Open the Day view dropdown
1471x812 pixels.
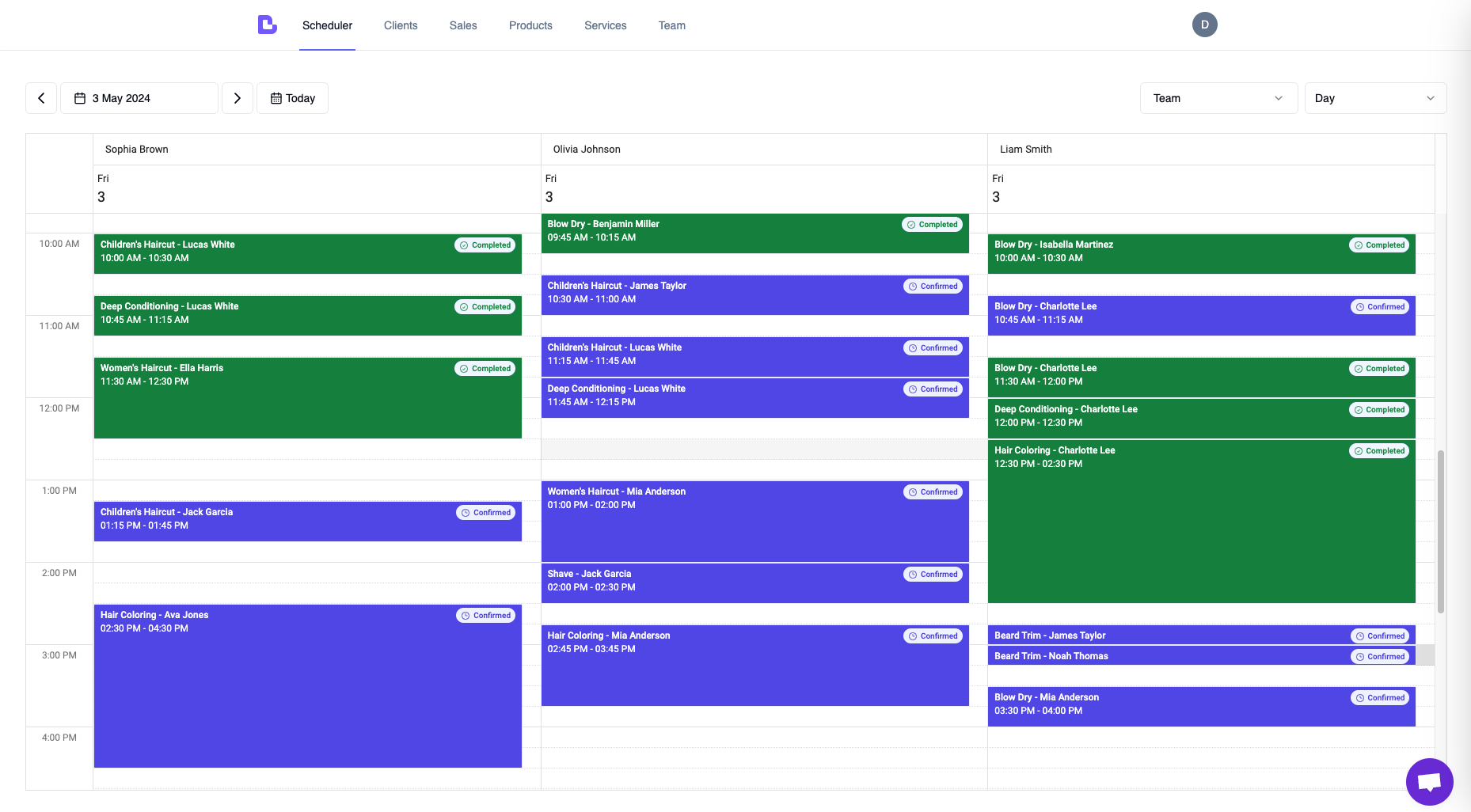click(1375, 97)
